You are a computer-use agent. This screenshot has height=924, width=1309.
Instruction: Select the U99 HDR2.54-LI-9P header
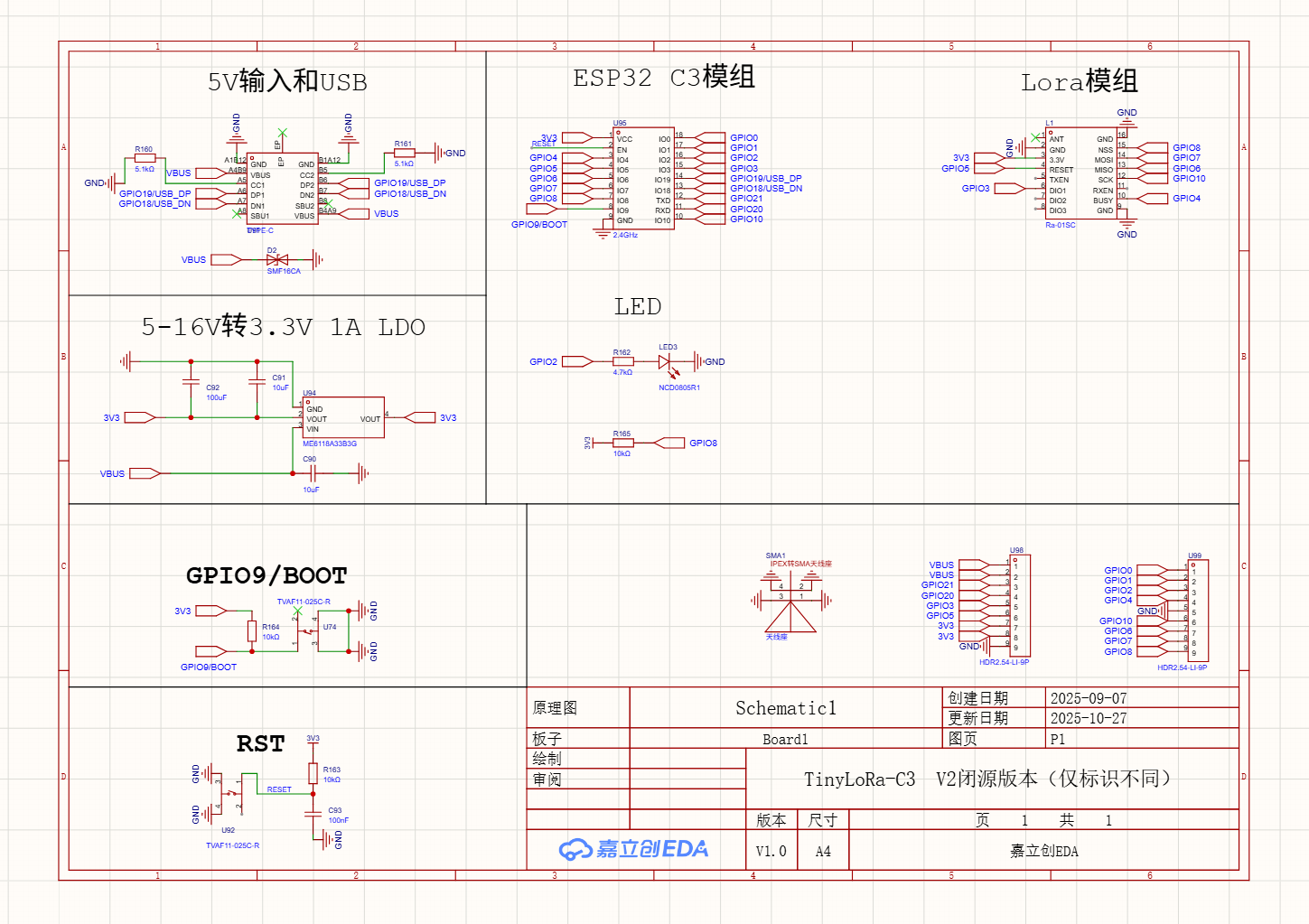click(x=1198, y=611)
